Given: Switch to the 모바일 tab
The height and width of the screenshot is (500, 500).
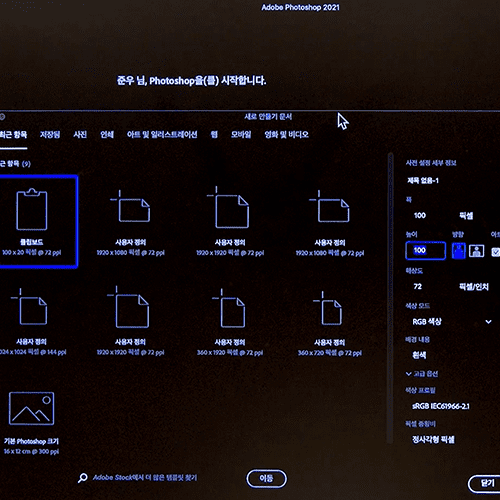Looking at the screenshot, I should pyautogui.click(x=241, y=135).
